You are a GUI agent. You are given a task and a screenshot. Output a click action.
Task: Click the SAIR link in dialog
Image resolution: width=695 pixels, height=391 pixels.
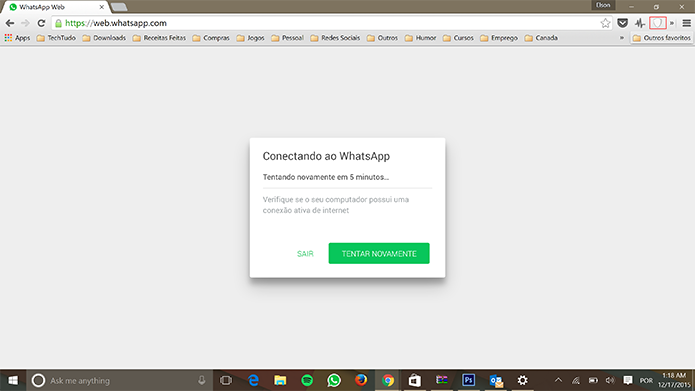305,254
